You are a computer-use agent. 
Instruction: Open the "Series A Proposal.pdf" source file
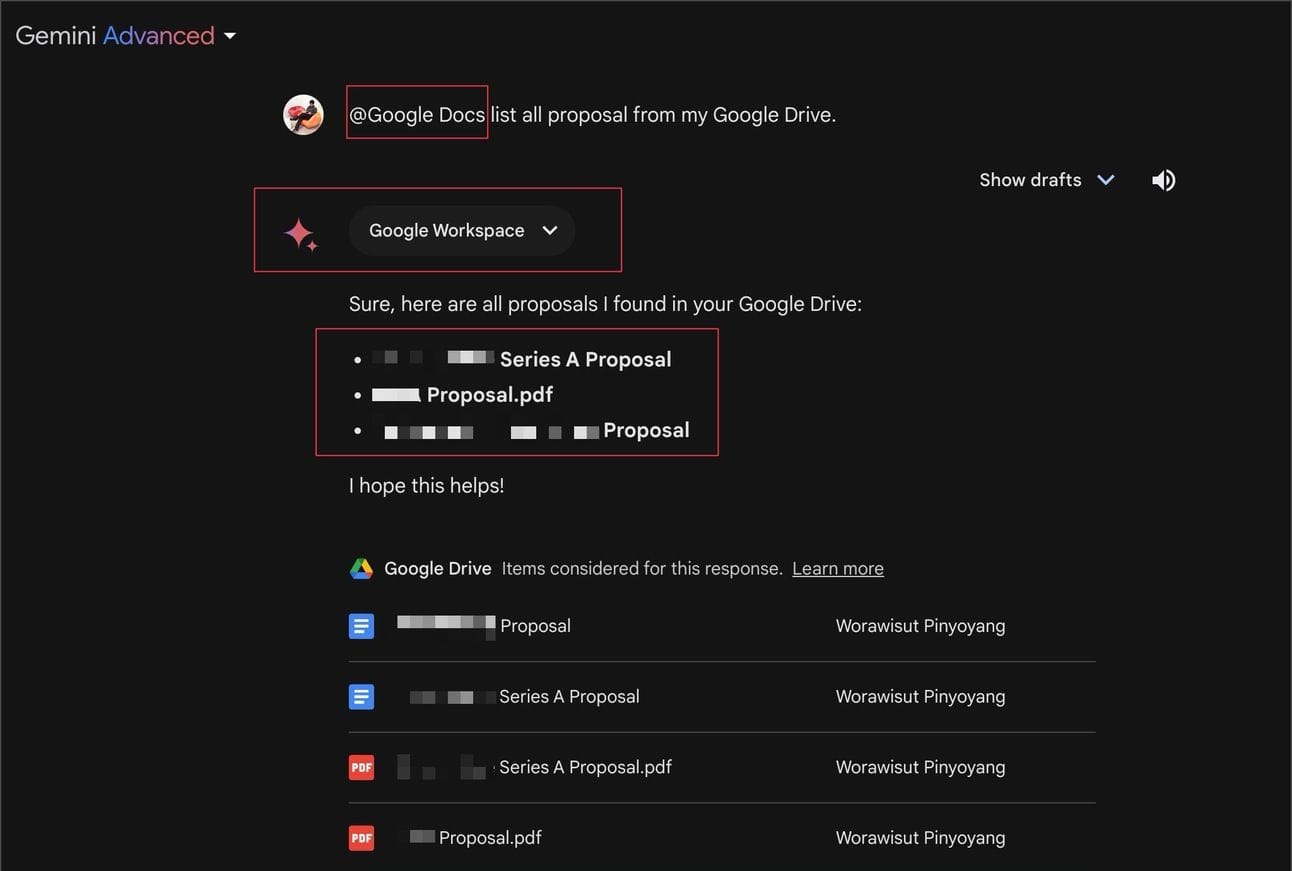point(534,767)
